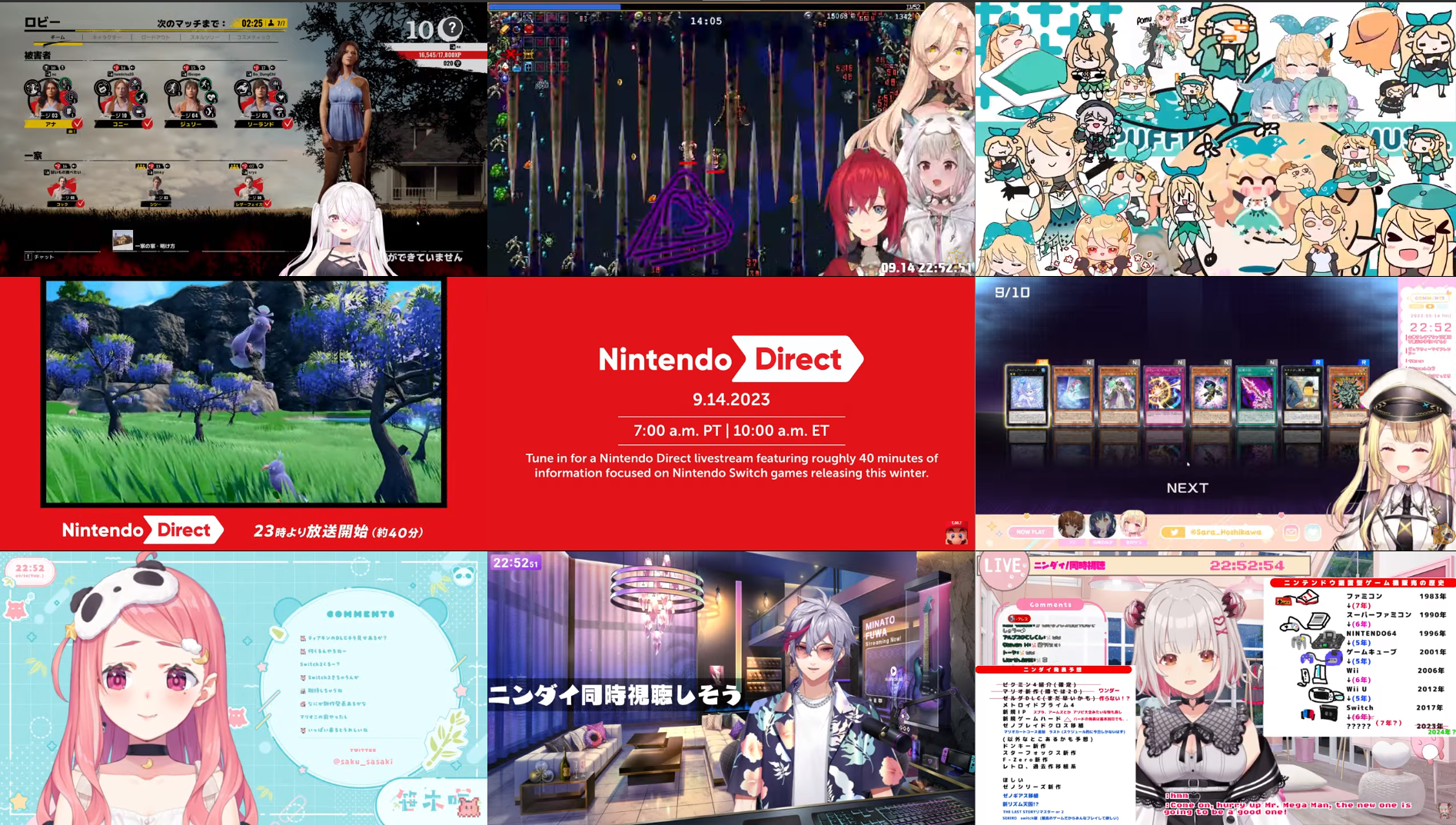Toggle the ready checkmark beside リーランド
This screenshot has height=825, width=1456.
coord(288,123)
